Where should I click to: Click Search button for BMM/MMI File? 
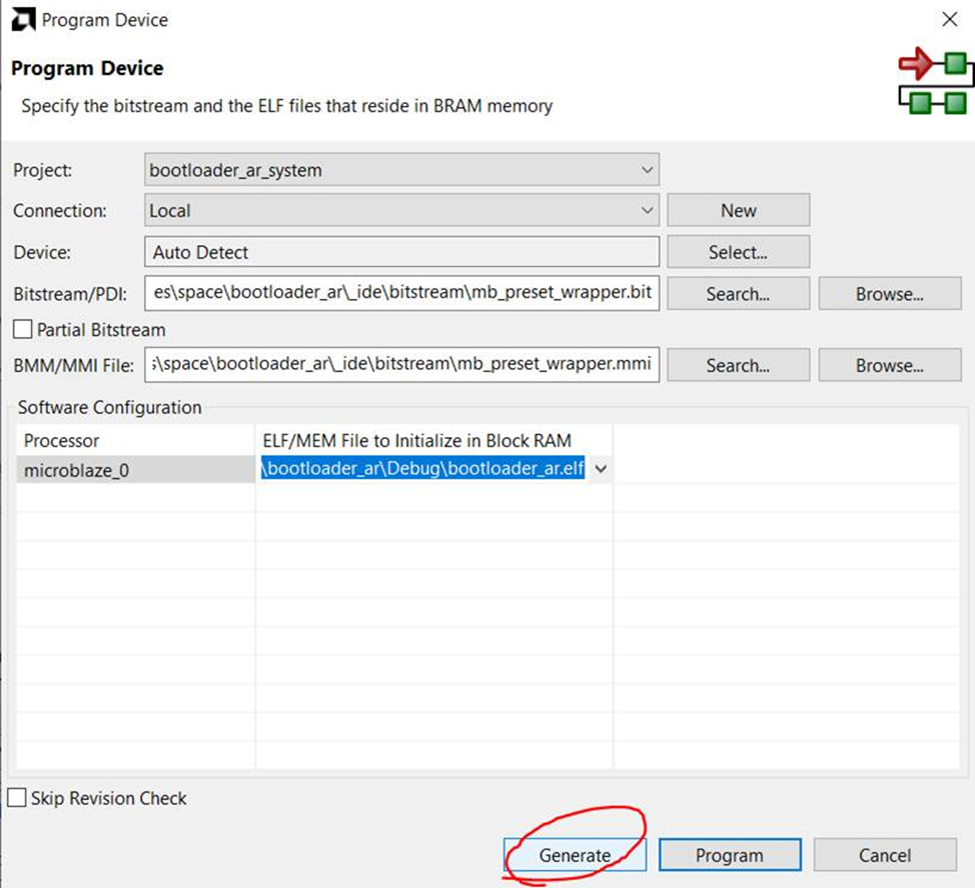738,366
